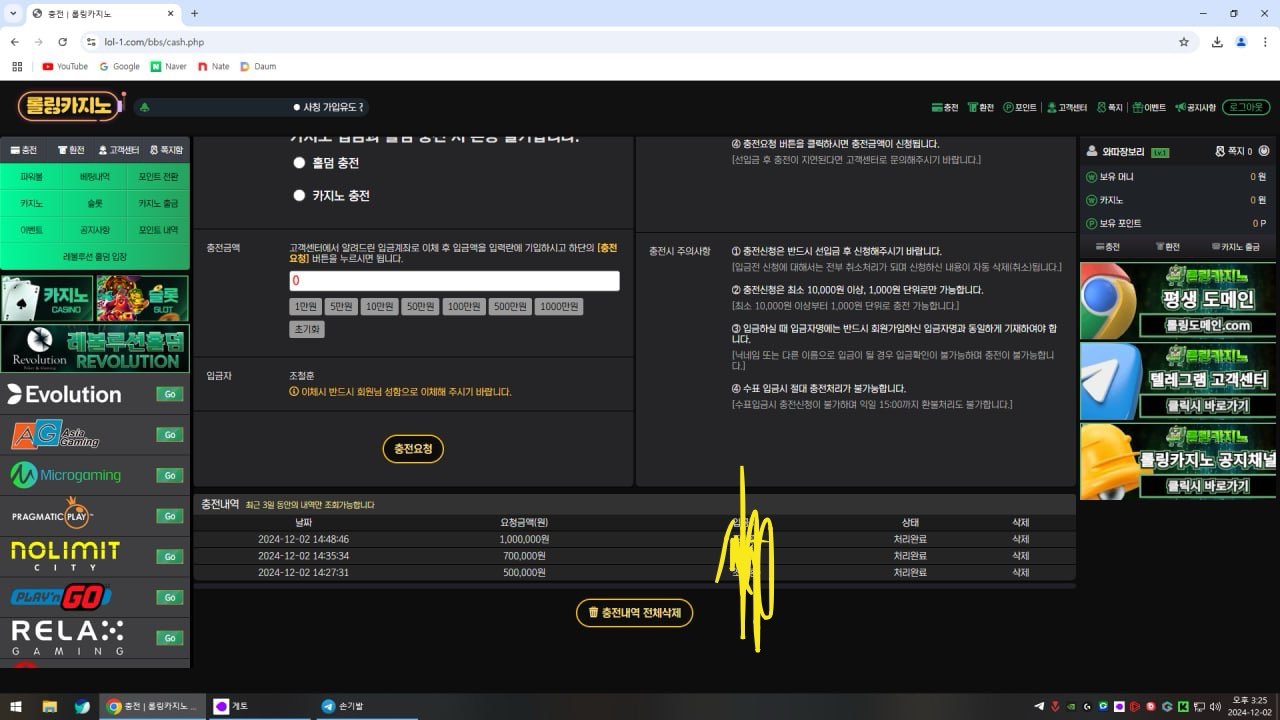Select the 홀덤 충전 radio button
Image resolution: width=1280 pixels, height=720 pixels.
coord(299,163)
